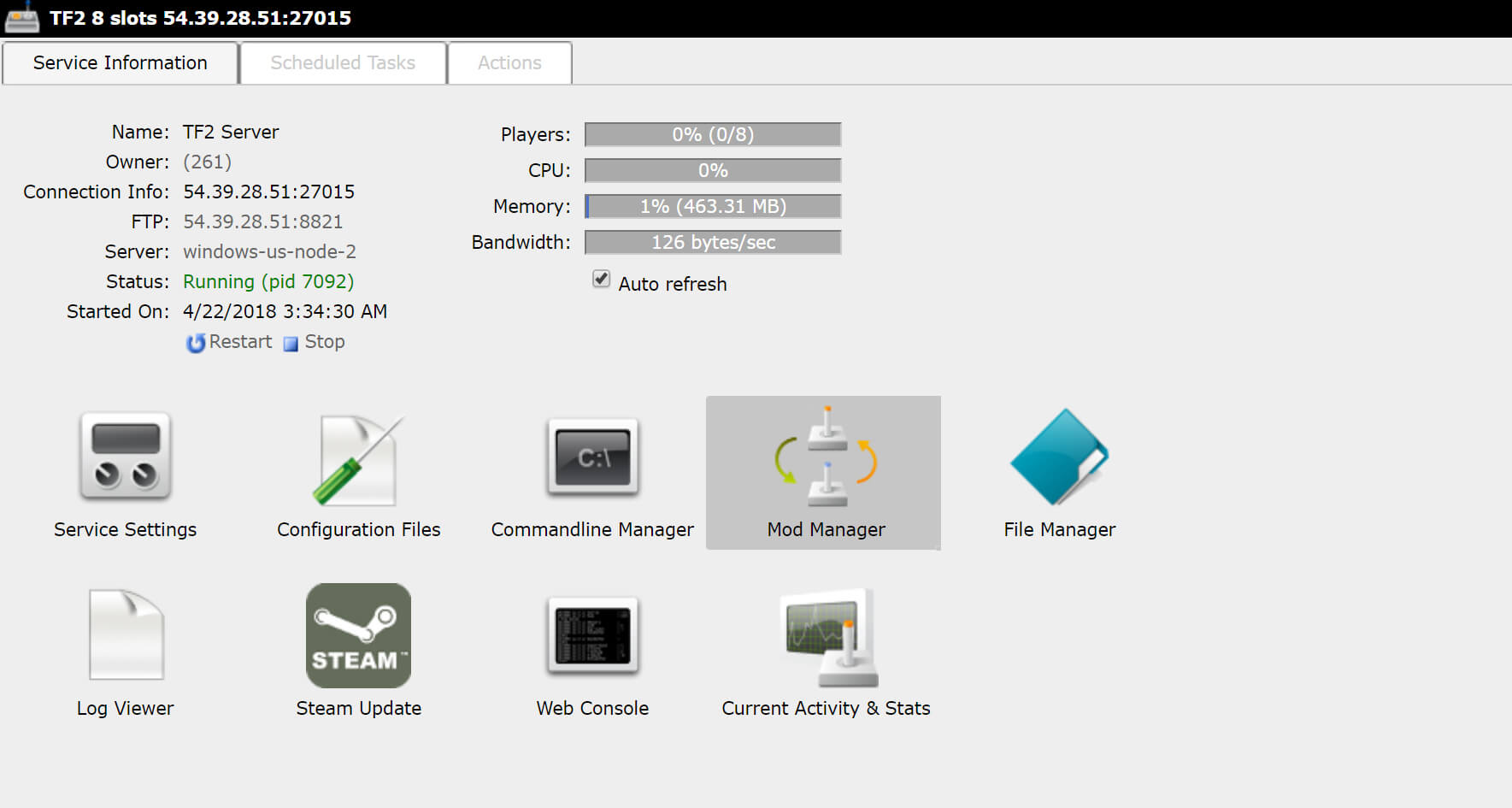The width and height of the screenshot is (1512, 808).
Task: Toggle the Auto refresh checkbox
Action: point(601,279)
